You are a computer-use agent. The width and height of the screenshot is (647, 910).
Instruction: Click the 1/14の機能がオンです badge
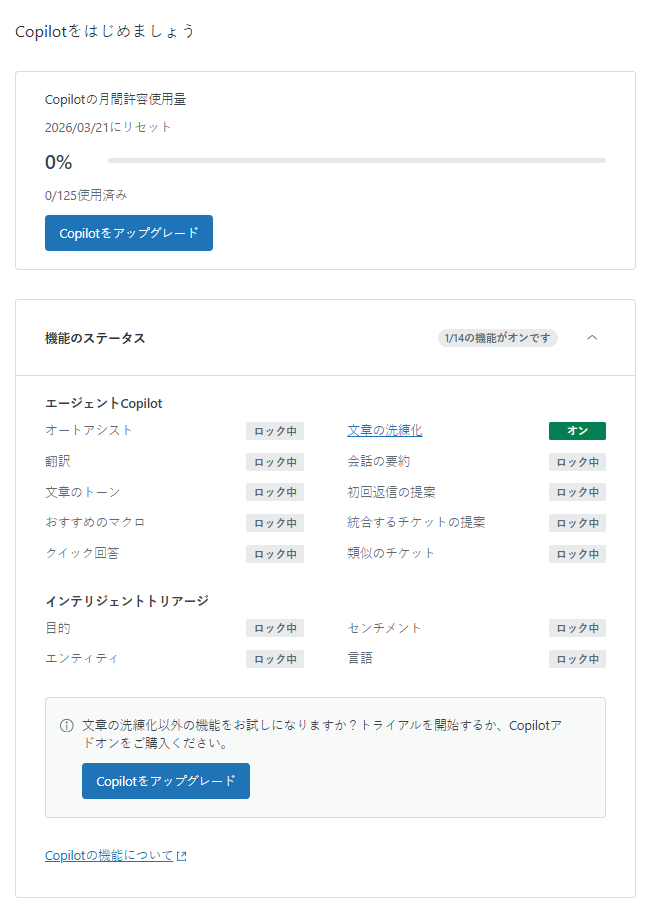point(497,338)
